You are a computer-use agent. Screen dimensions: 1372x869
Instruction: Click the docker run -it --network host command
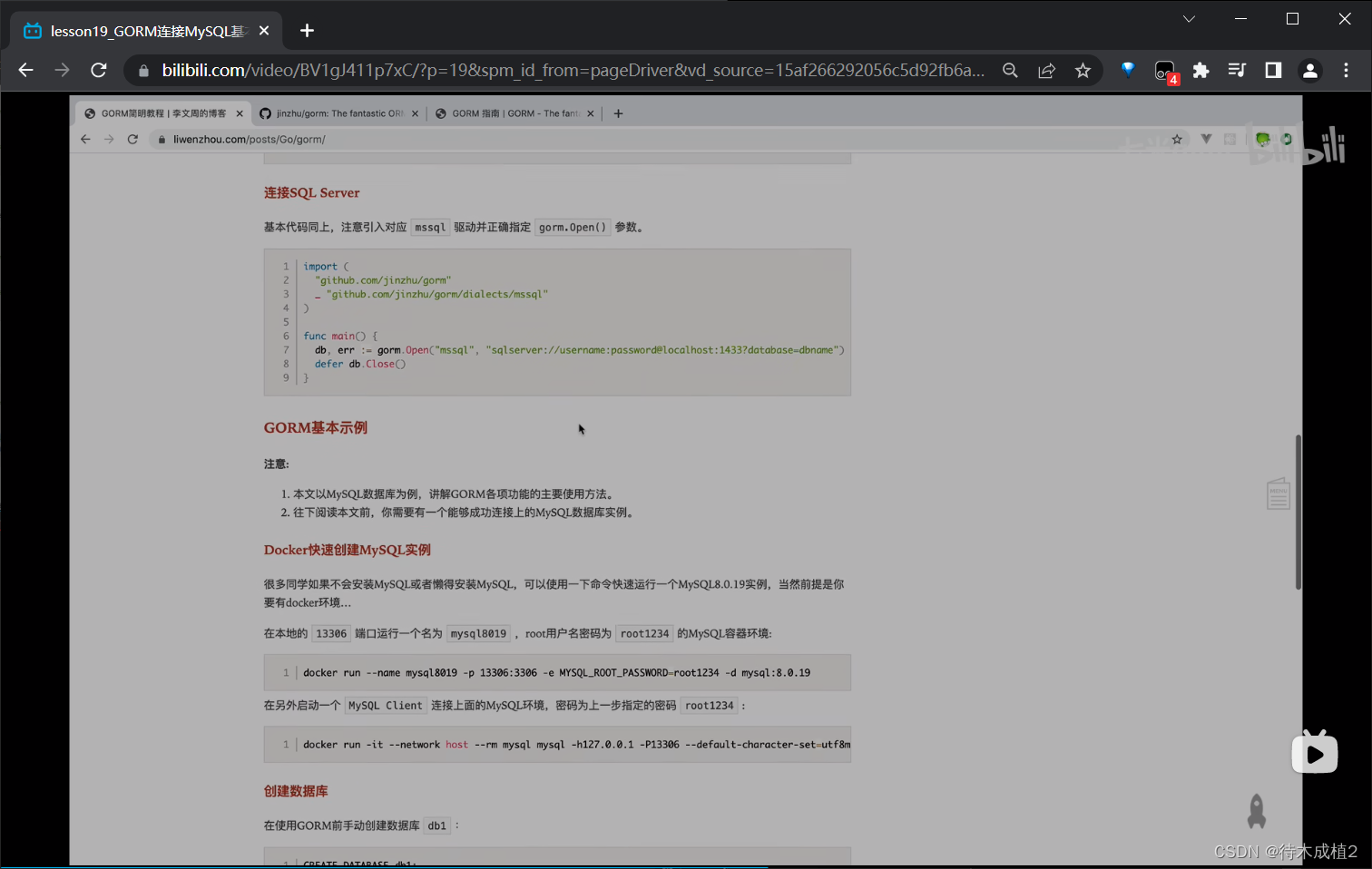click(x=576, y=745)
